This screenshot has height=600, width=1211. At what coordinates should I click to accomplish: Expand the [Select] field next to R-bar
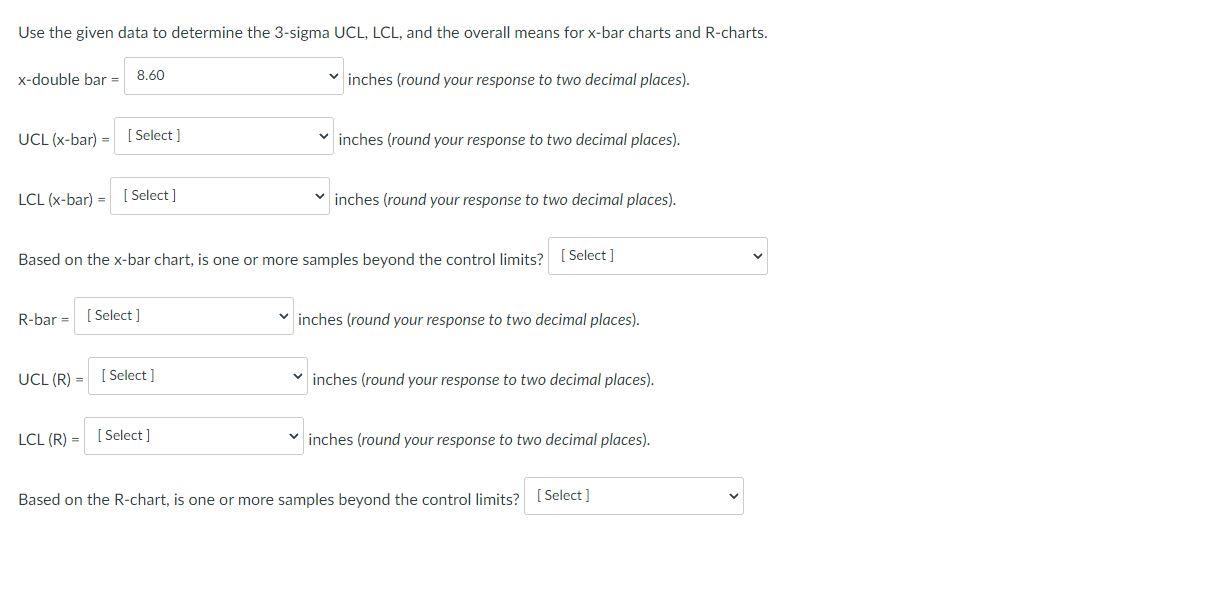(x=183, y=316)
